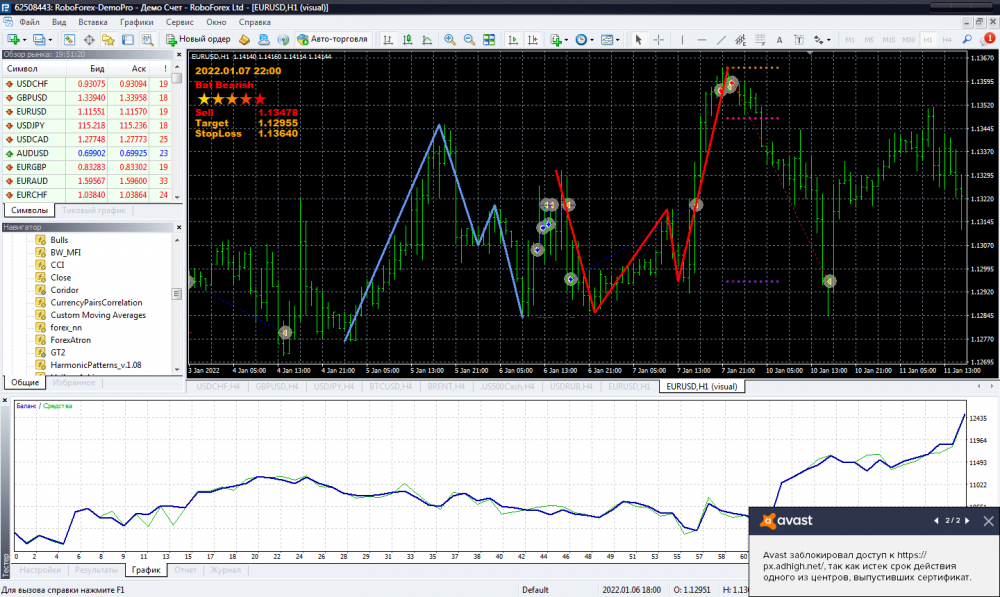The height and width of the screenshot is (597, 1000).
Task: Click Navigator scroll-down arrow
Action: click(177, 369)
